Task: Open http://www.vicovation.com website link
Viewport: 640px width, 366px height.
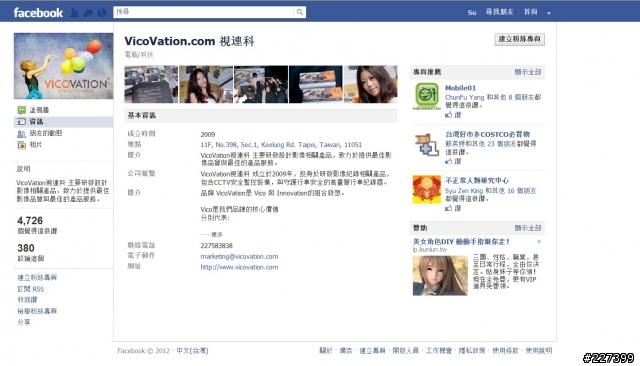Action: coord(239,267)
